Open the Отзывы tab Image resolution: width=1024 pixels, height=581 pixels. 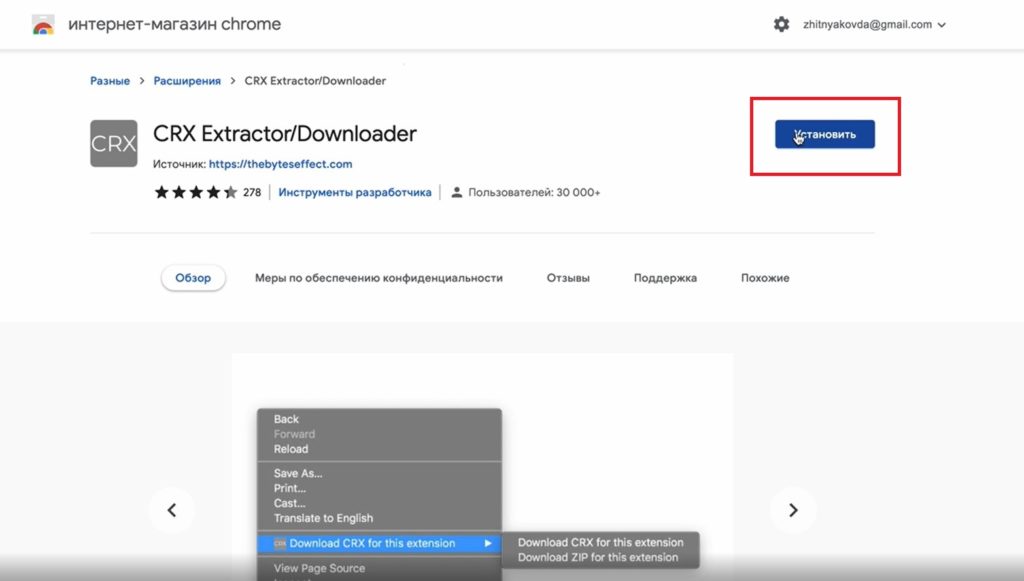(x=568, y=278)
